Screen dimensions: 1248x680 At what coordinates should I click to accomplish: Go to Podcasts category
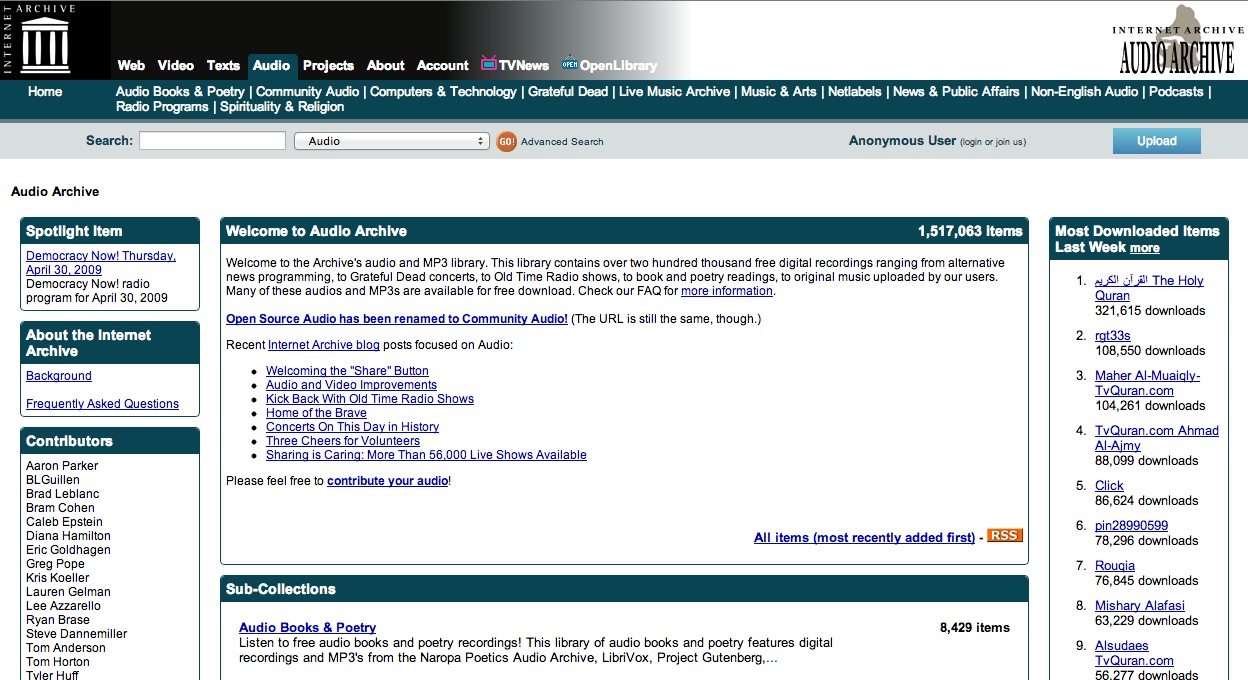1176,91
